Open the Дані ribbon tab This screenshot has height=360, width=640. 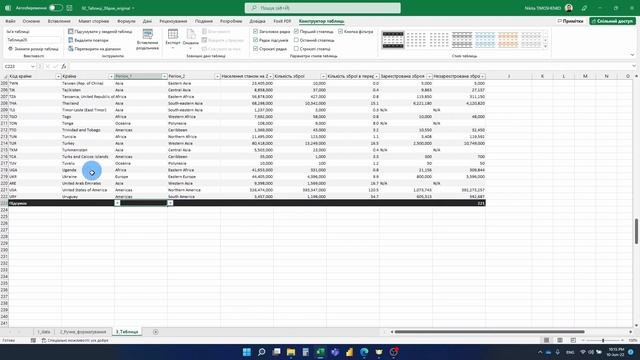click(147, 21)
